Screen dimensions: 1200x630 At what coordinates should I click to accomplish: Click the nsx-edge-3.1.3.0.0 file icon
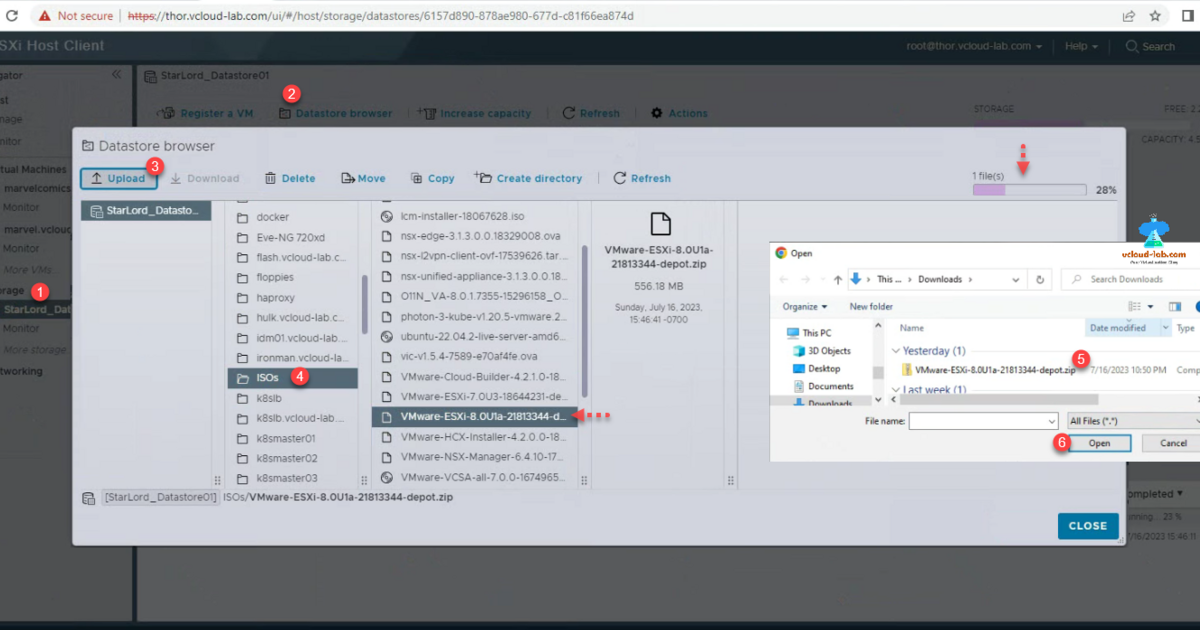tap(387, 236)
